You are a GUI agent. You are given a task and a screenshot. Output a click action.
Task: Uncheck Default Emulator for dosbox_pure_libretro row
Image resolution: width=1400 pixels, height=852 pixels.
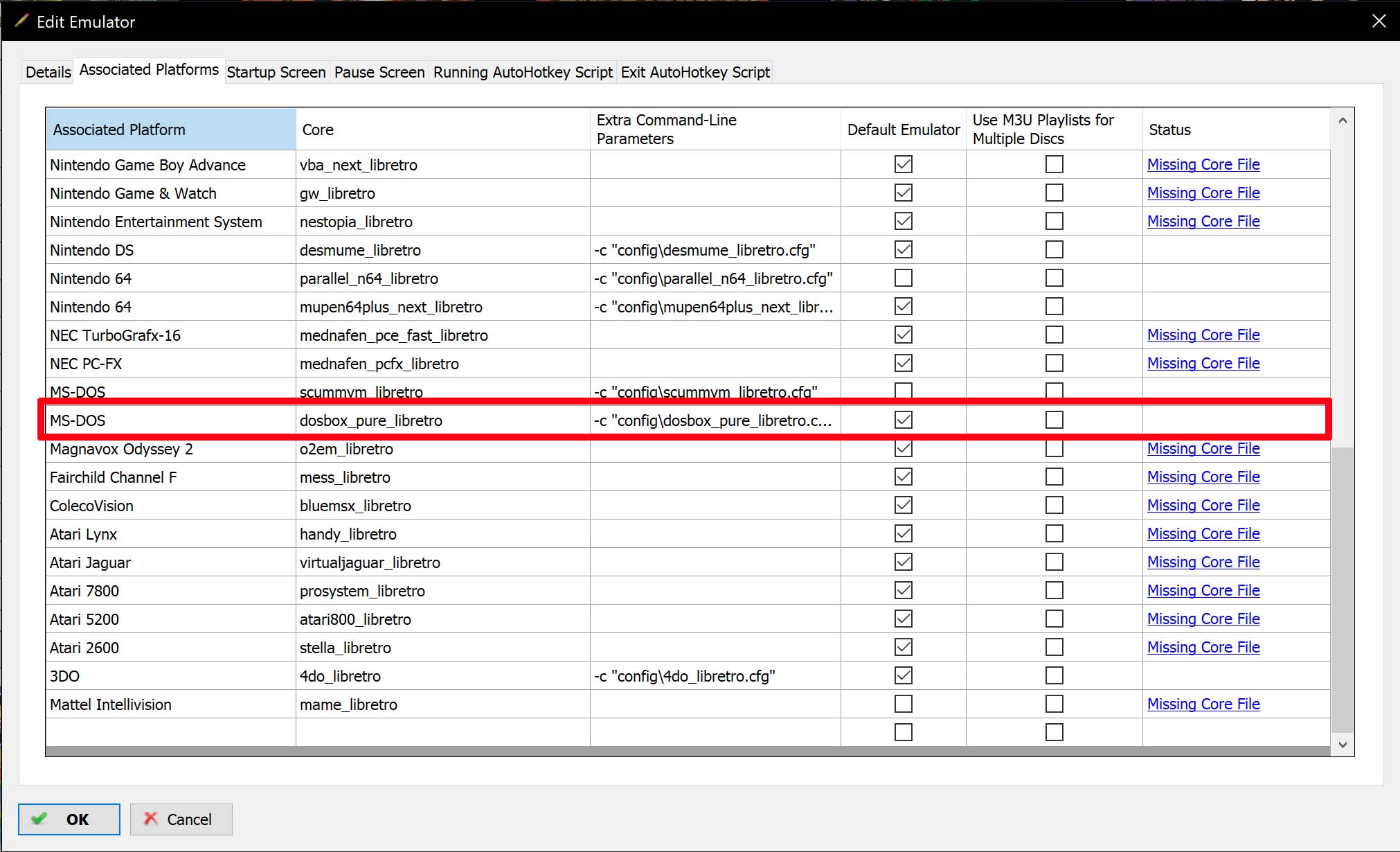point(903,420)
